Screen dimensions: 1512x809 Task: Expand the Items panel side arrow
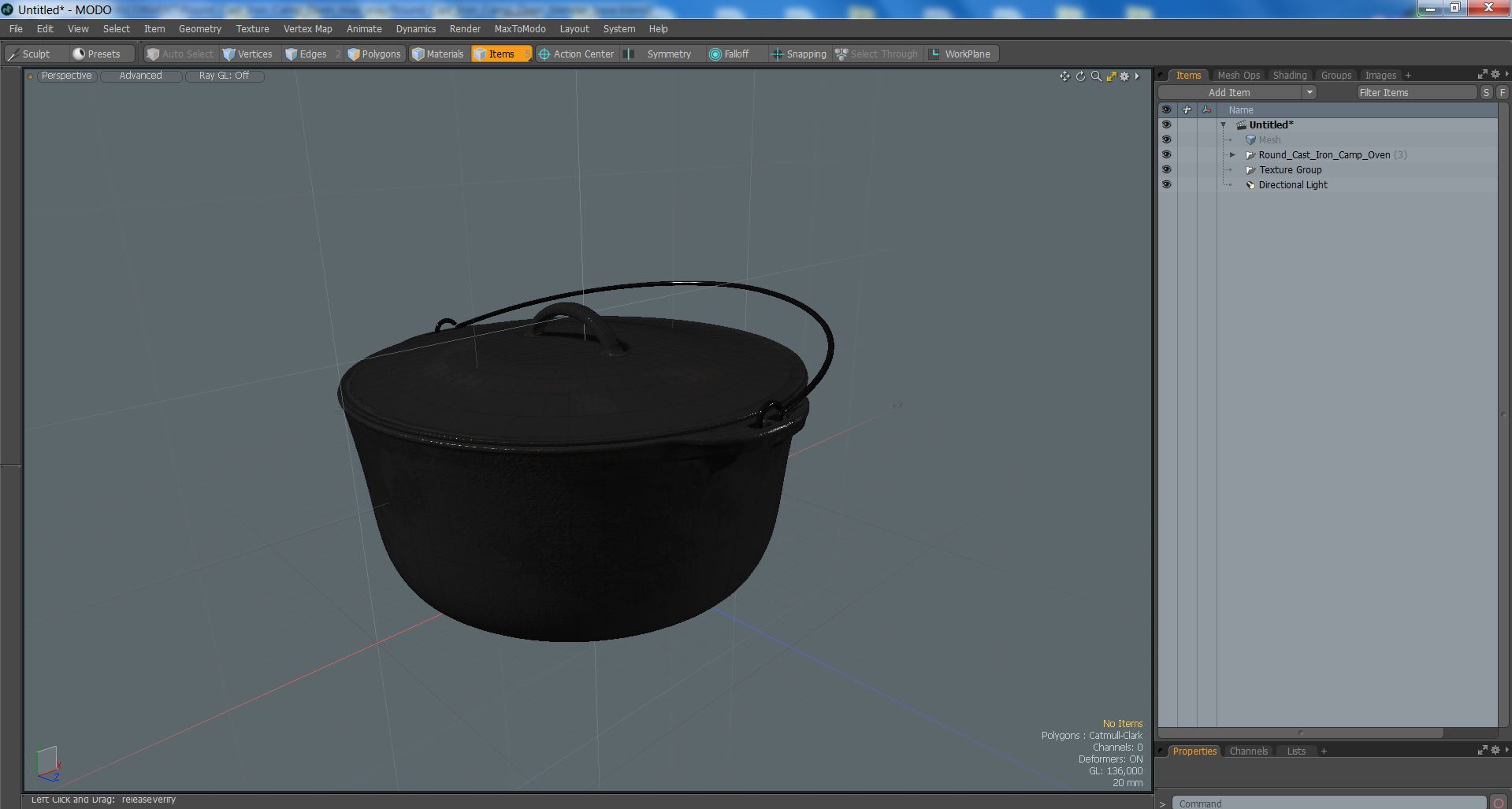pos(1506,74)
